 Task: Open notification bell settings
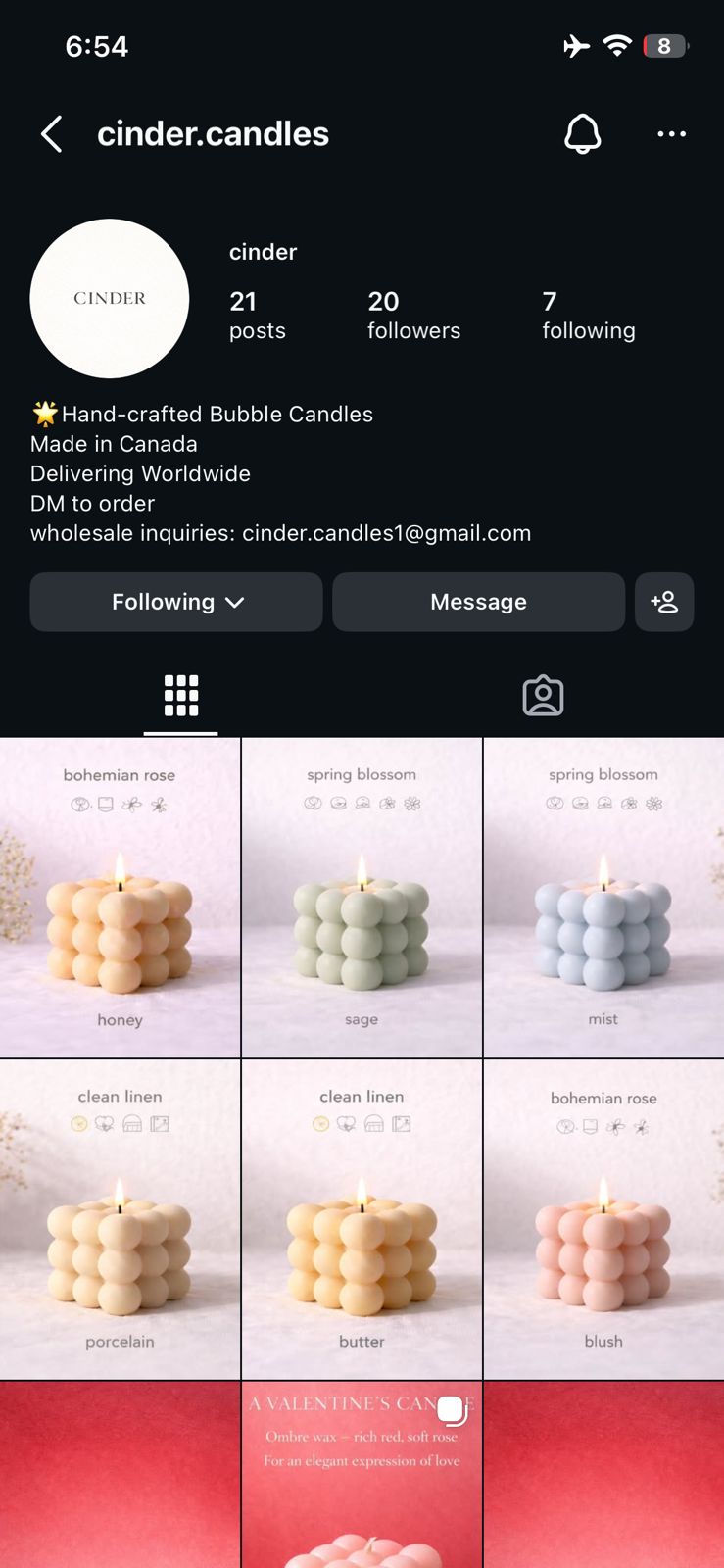(583, 134)
